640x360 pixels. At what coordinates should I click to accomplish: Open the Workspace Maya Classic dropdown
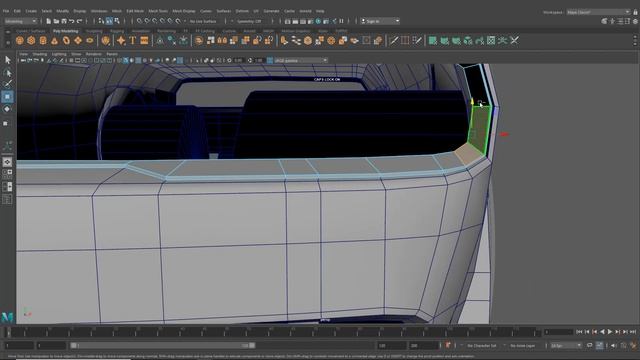pyautogui.click(x=598, y=12)
